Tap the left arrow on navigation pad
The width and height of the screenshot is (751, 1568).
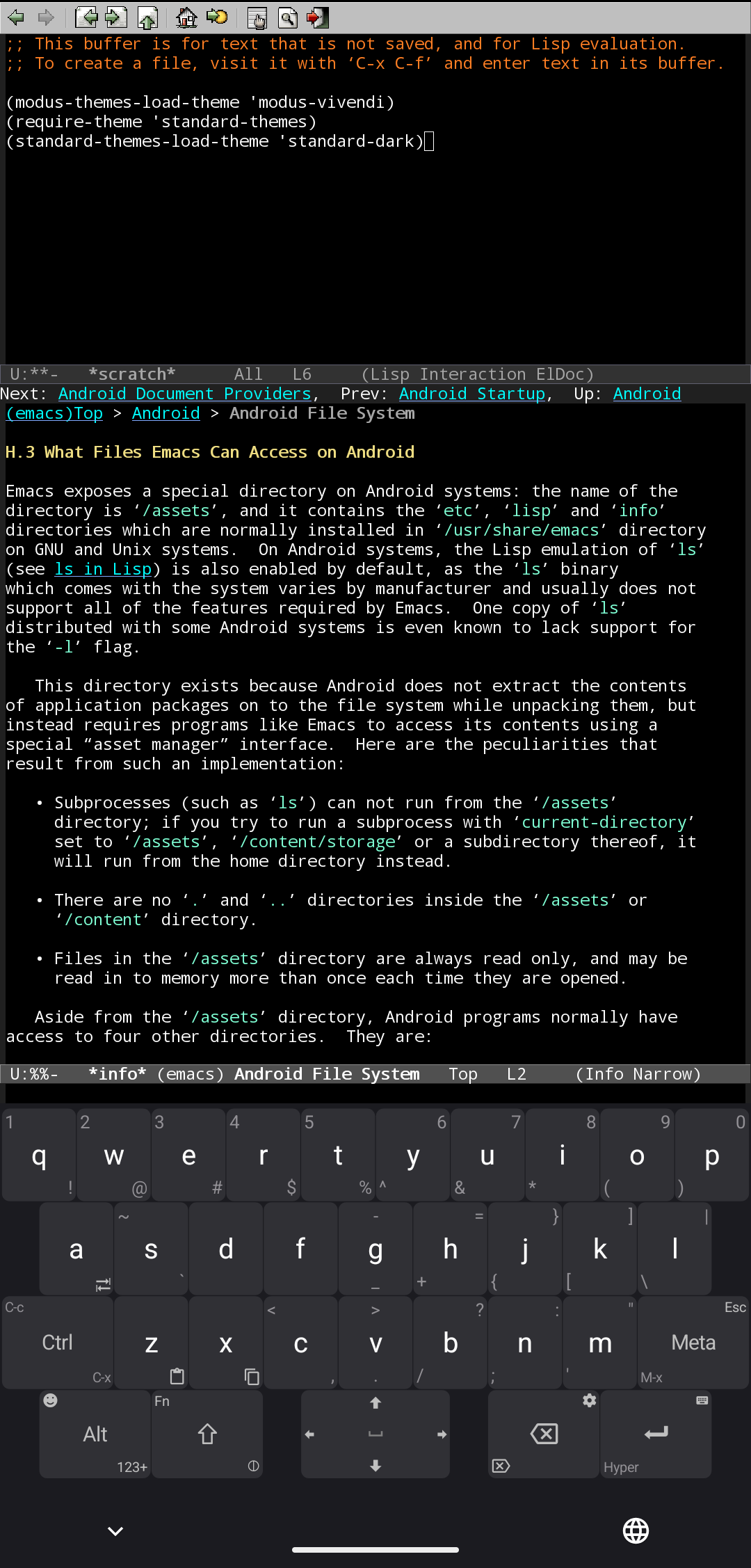pos(310,1434)
